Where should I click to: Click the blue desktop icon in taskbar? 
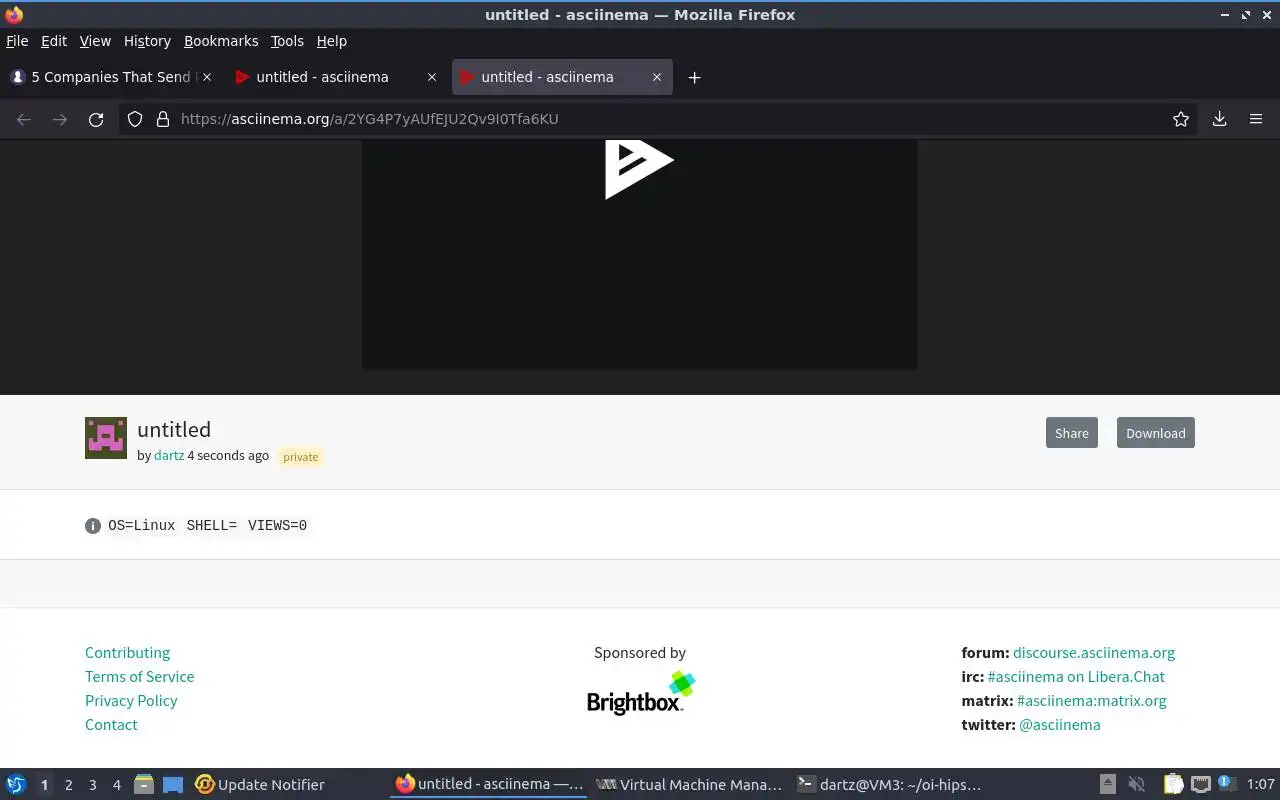173,785
